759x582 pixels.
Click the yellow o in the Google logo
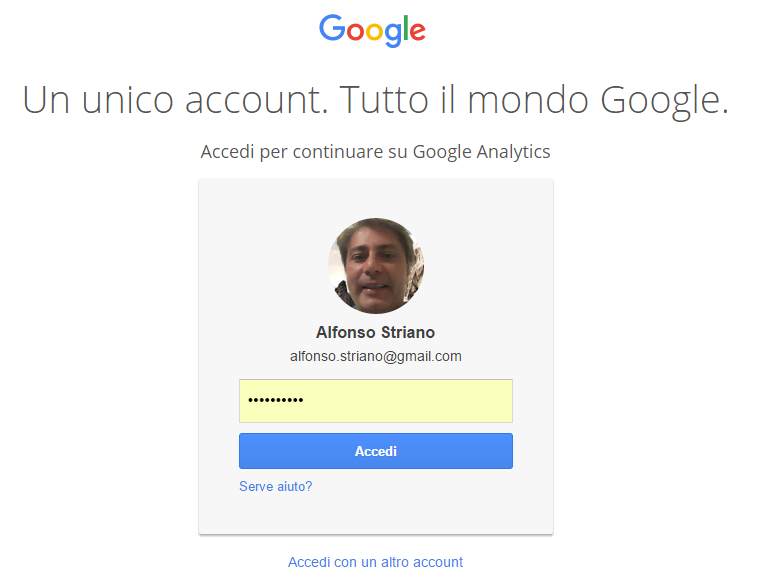[x=374, y=32]
